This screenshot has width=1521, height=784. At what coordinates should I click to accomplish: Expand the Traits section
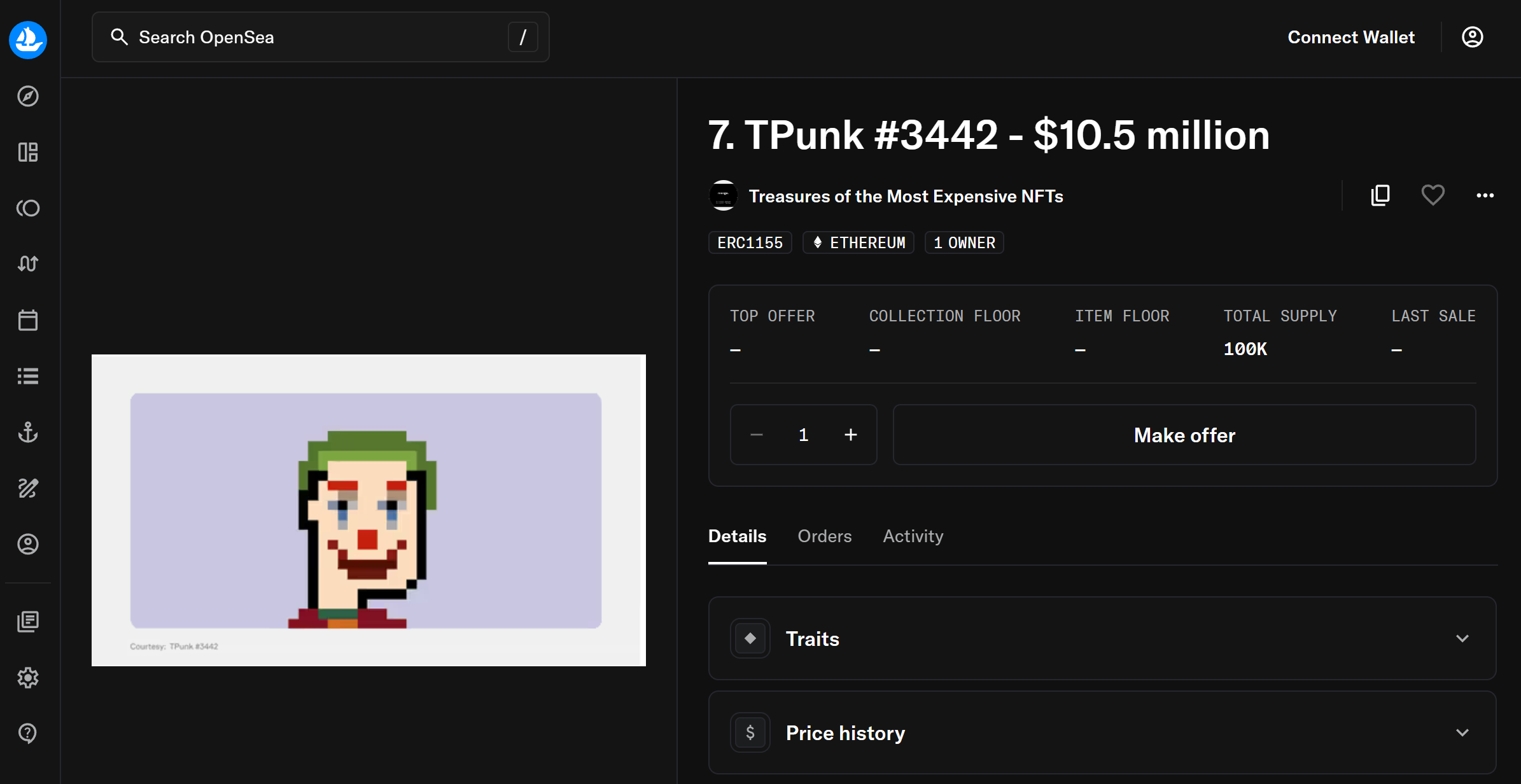[1462, 638]
